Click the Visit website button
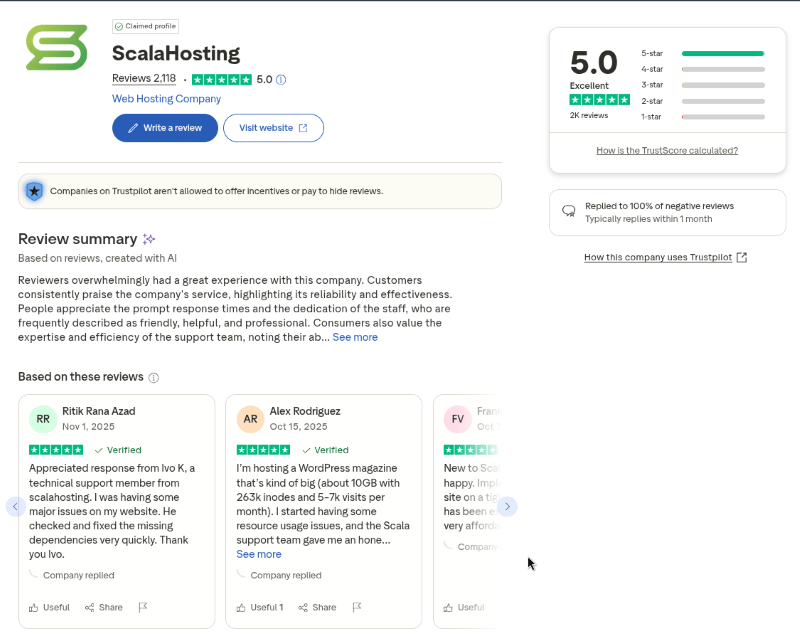This screenshot has height=639, width=800. pyautogui.click(x=273, y=128)
